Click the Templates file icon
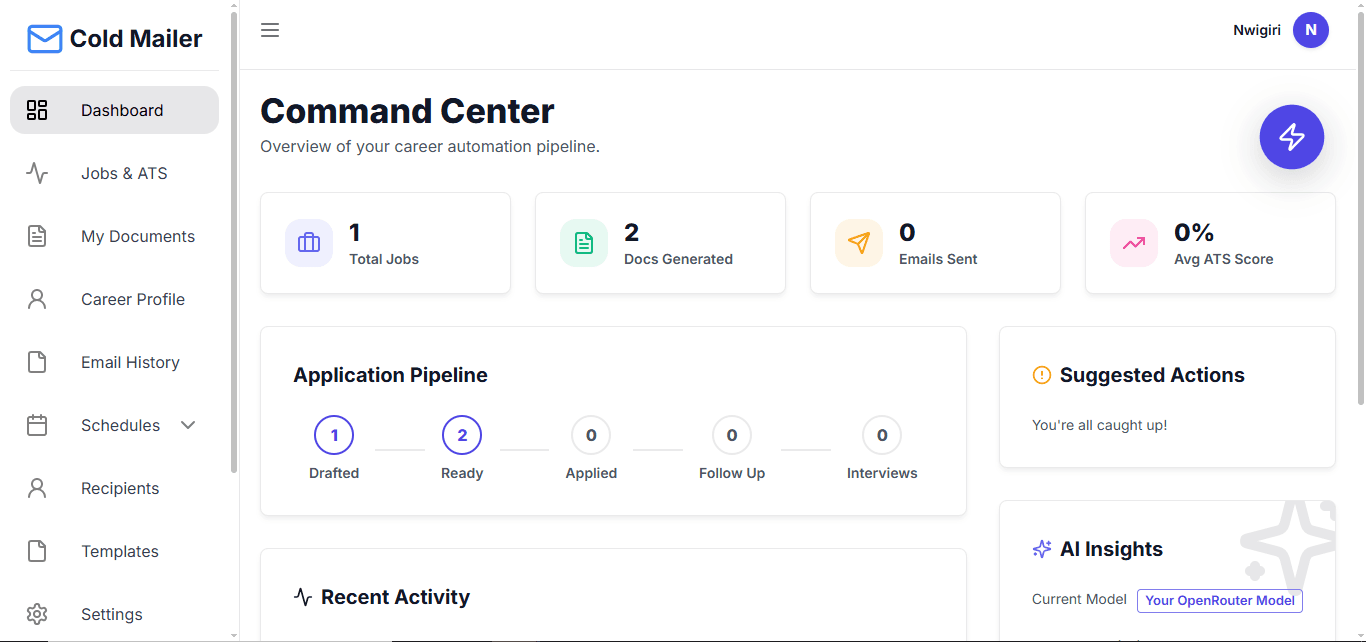The width and height of the screenshot is (1366, 642). pos(37,551)
